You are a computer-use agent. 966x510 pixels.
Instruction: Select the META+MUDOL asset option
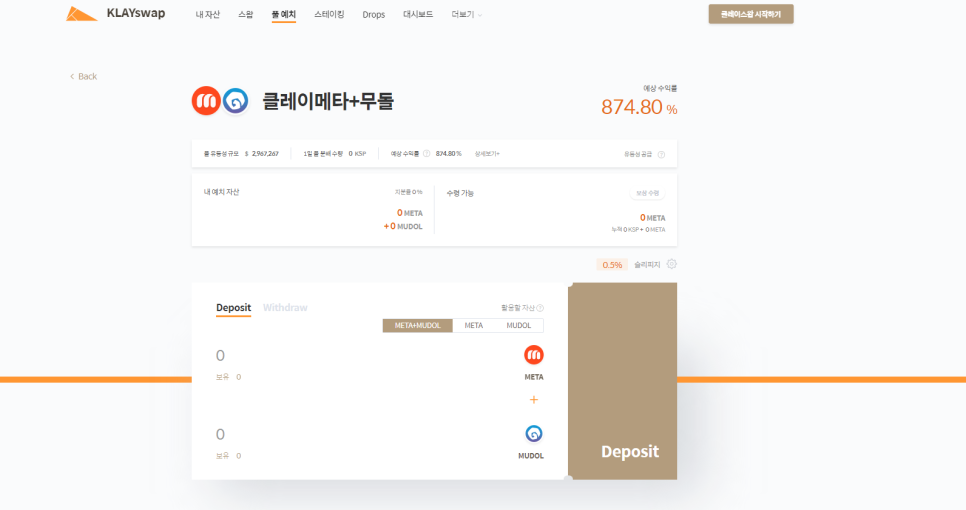pyautogui.click(x=418, y=325)
